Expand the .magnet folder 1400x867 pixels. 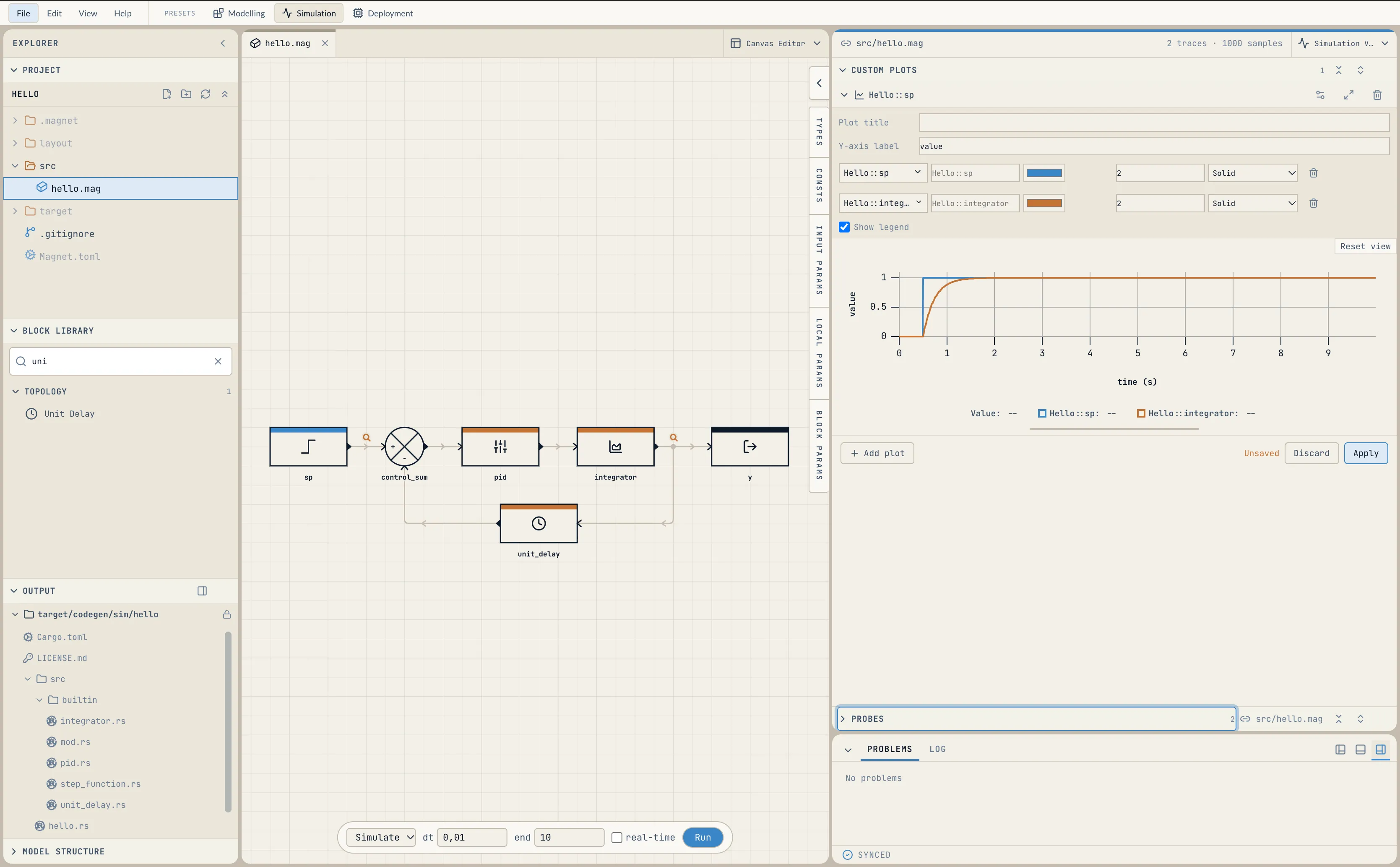(16, 121)
